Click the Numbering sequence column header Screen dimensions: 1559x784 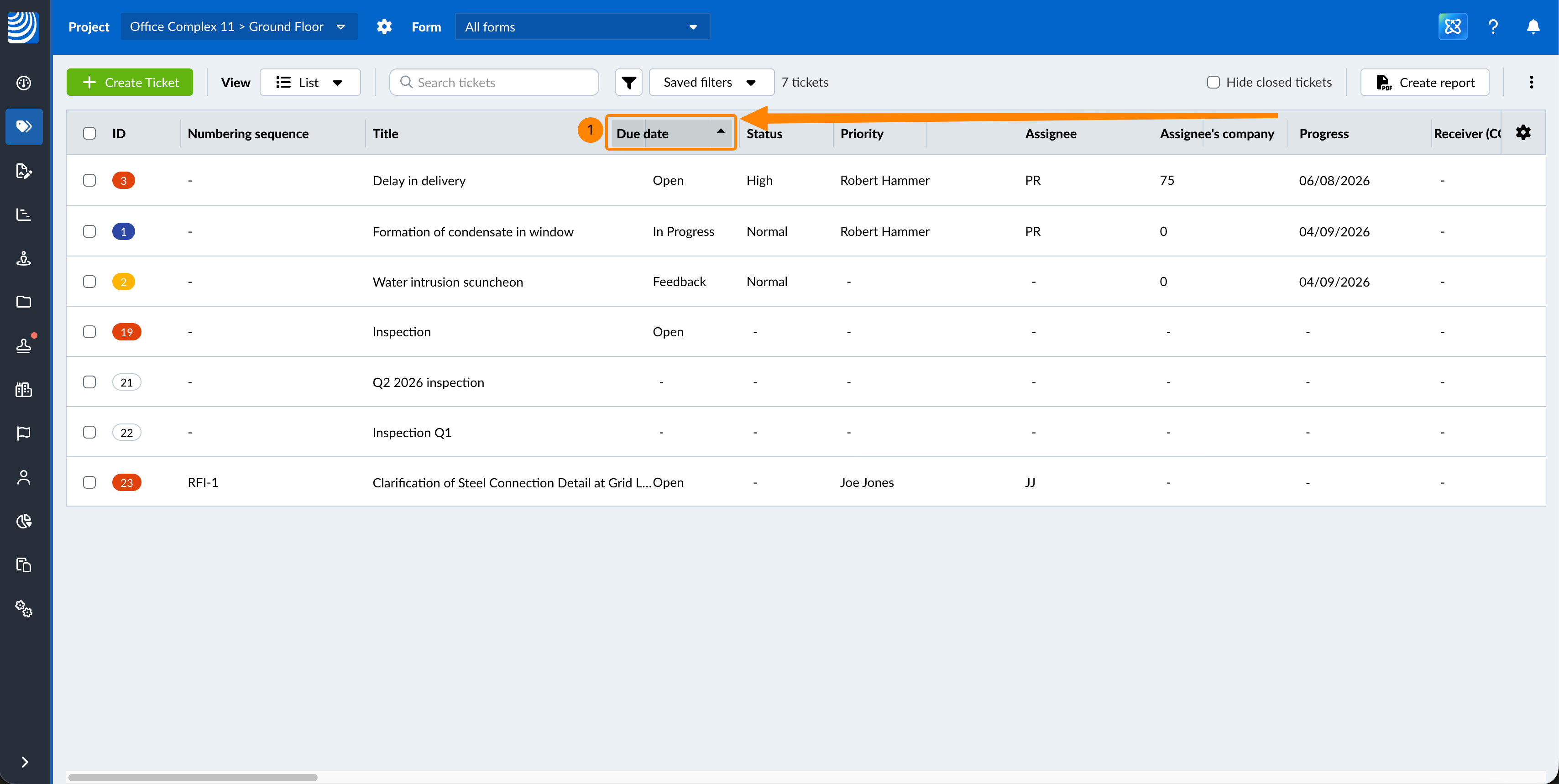[248, 134]
